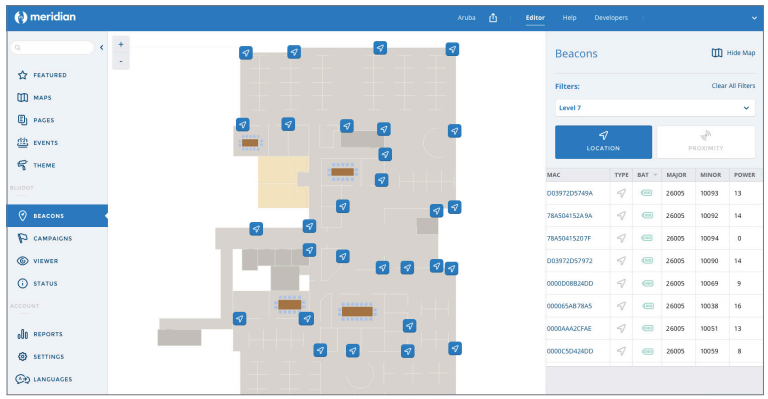Open the Viewer eye icon
768x399 pixels.
pyautogui.click(x=23, y=261)
